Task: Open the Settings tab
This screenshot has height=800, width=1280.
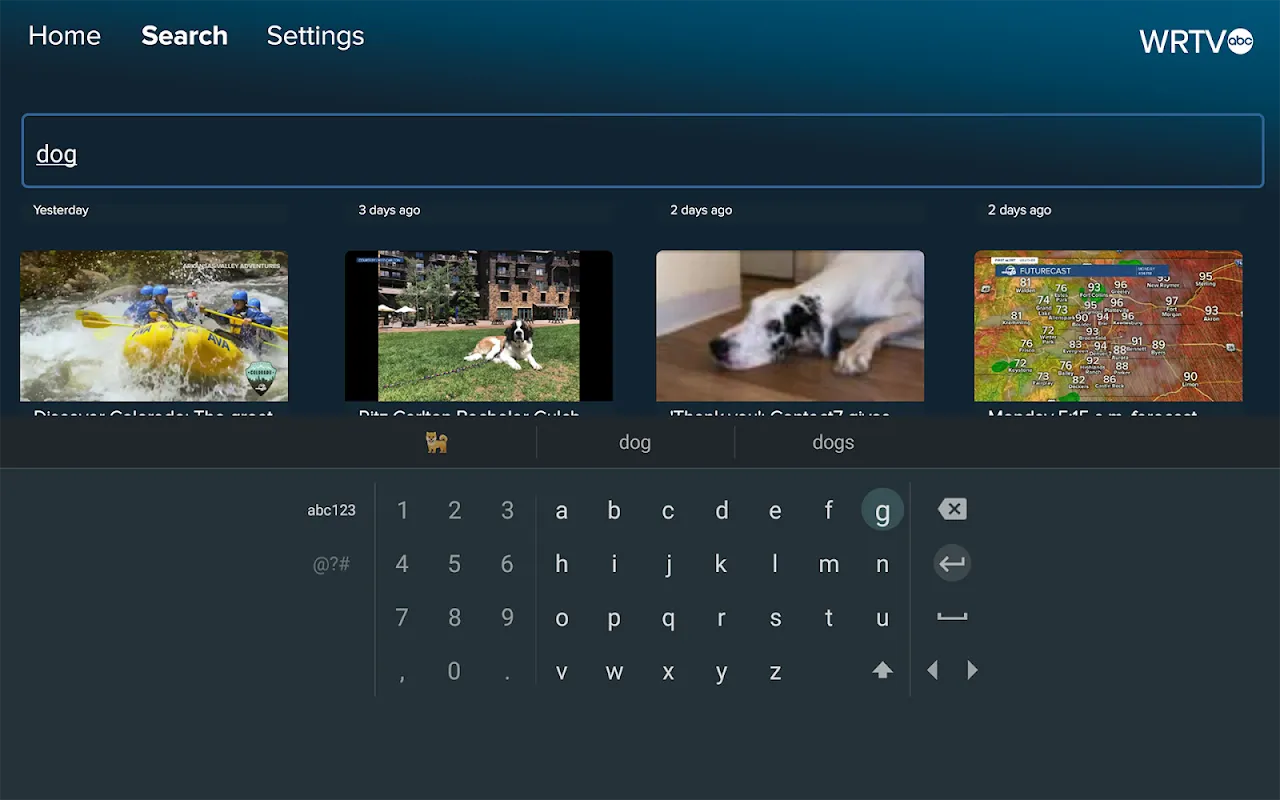Action: tap(315, 36)
